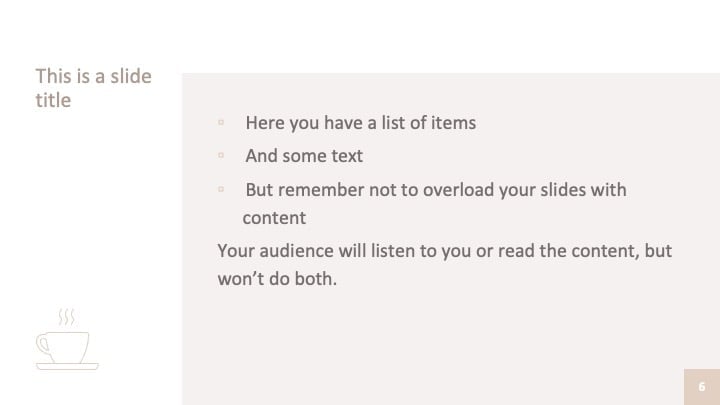Click the coffee cup handle

tap(44, 345)
